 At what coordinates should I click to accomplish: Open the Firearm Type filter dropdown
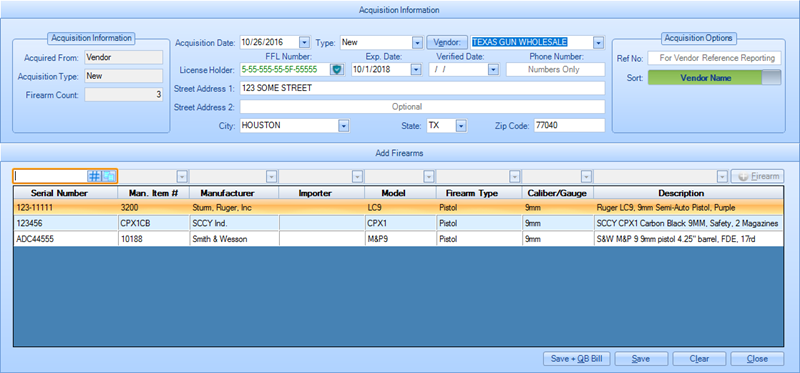[x=514, y=177]
